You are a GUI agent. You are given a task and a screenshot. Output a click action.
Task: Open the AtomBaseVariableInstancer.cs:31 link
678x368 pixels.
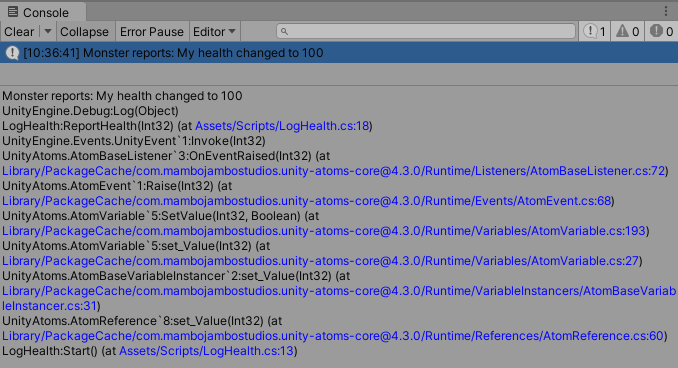click(339, 298)
